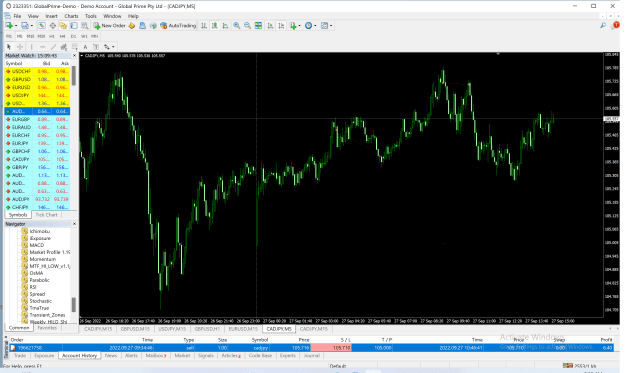Toggle the Terminal panel toolbar icon
625x373 pixels.
[x=74, y=26]
